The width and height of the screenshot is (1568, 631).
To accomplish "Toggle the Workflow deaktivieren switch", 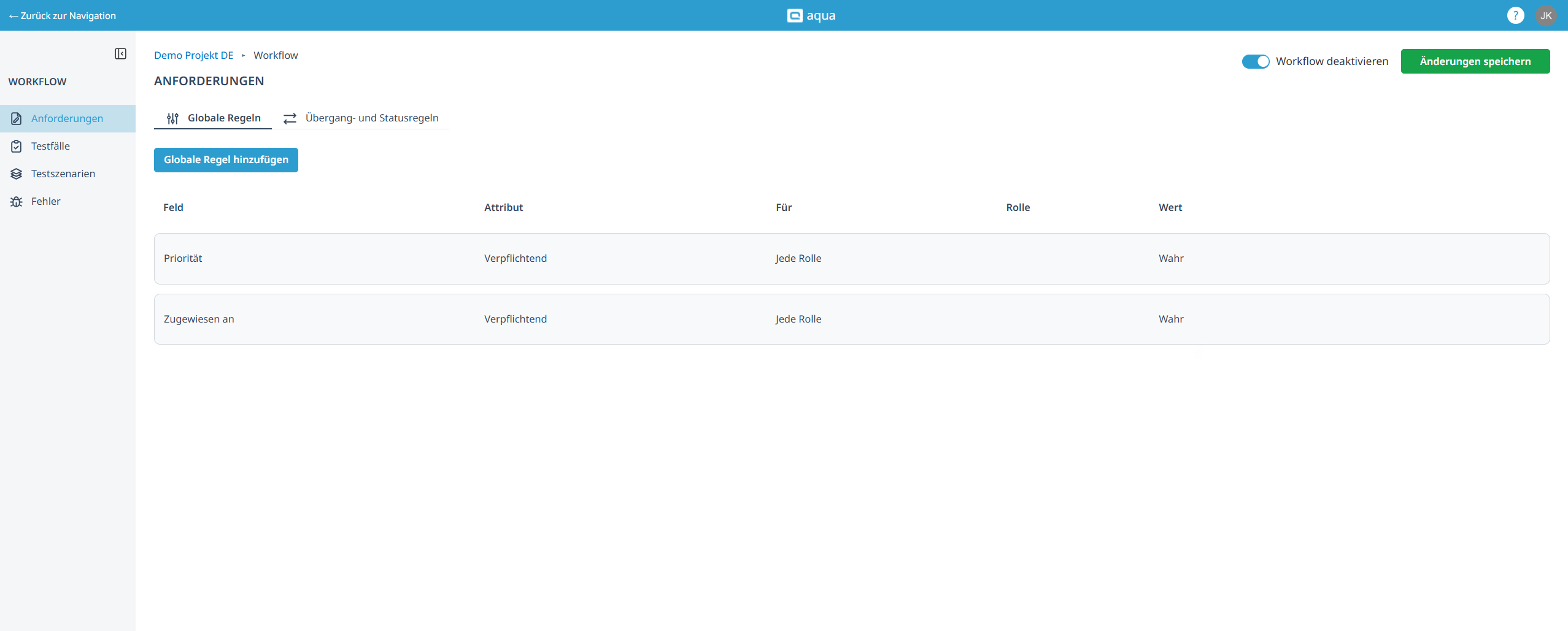I will (1255, 61).
